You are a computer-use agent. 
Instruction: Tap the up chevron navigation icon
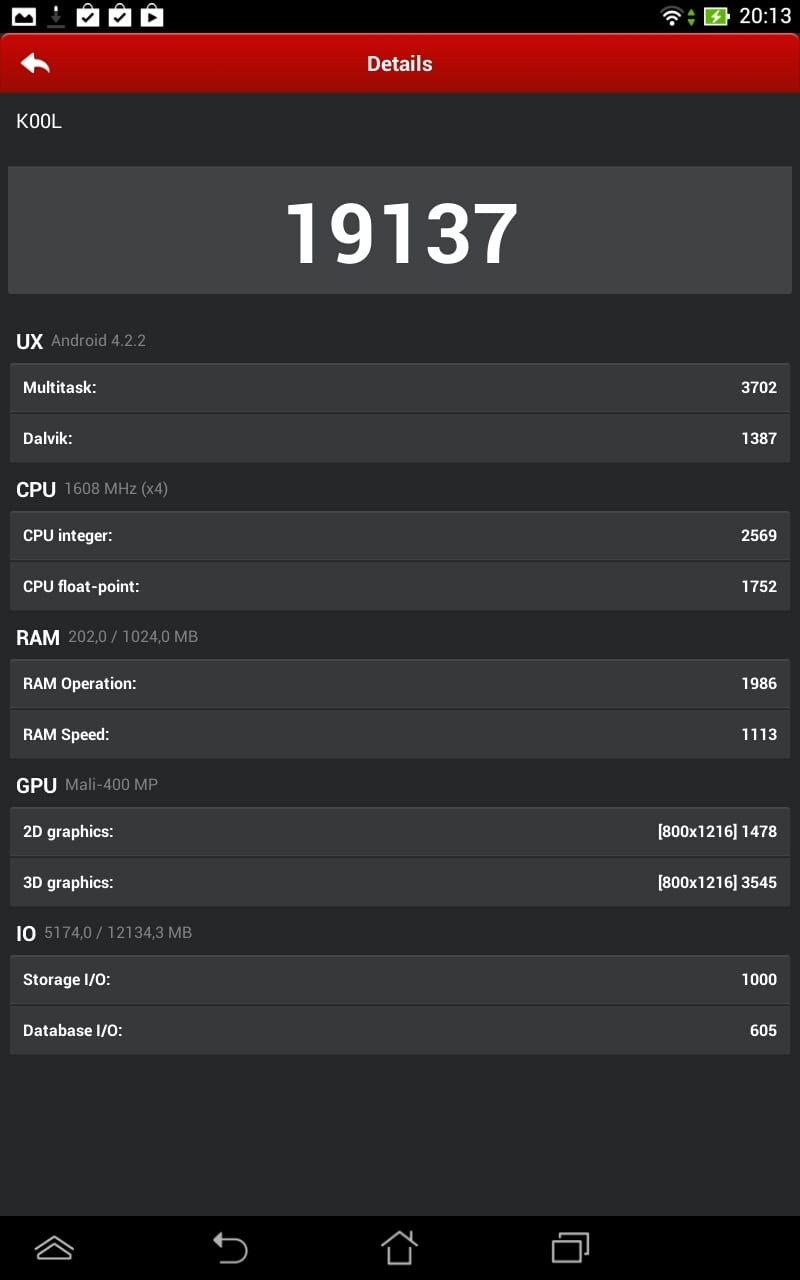[54, 1247]
